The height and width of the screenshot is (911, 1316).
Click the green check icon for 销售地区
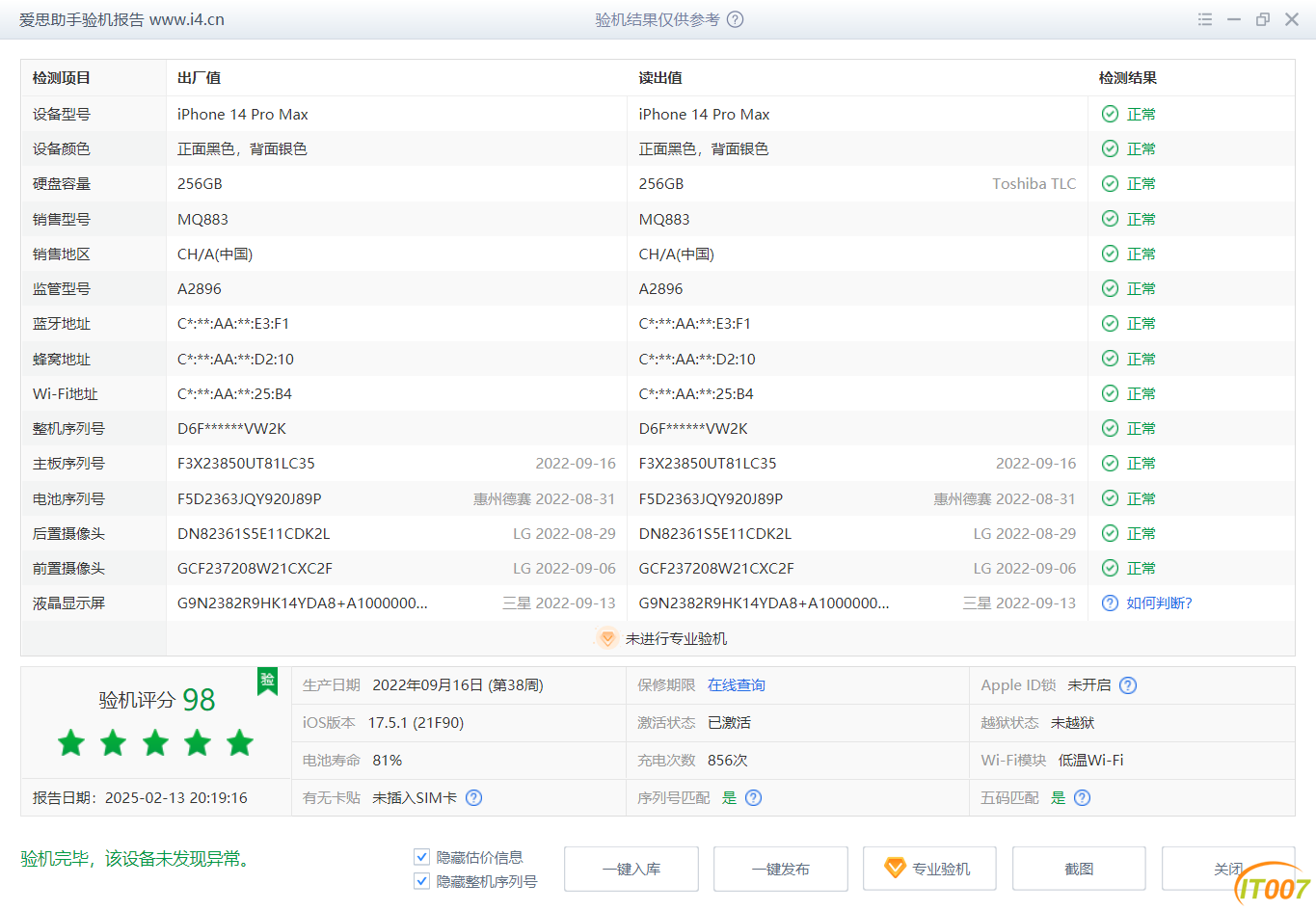(x=1110, y=254)
